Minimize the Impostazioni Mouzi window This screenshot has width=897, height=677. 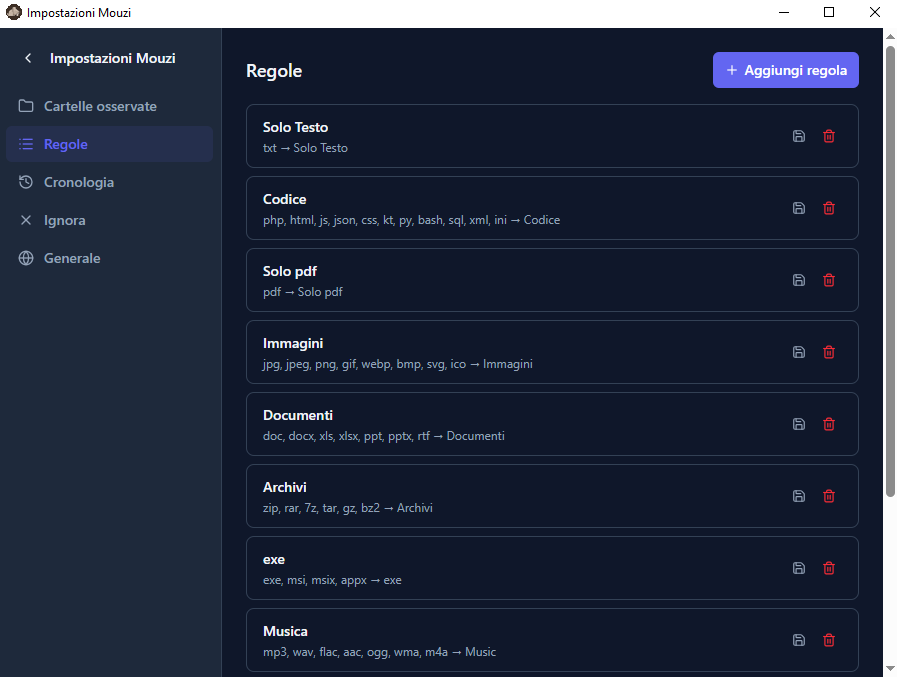[x=784, y=12]
